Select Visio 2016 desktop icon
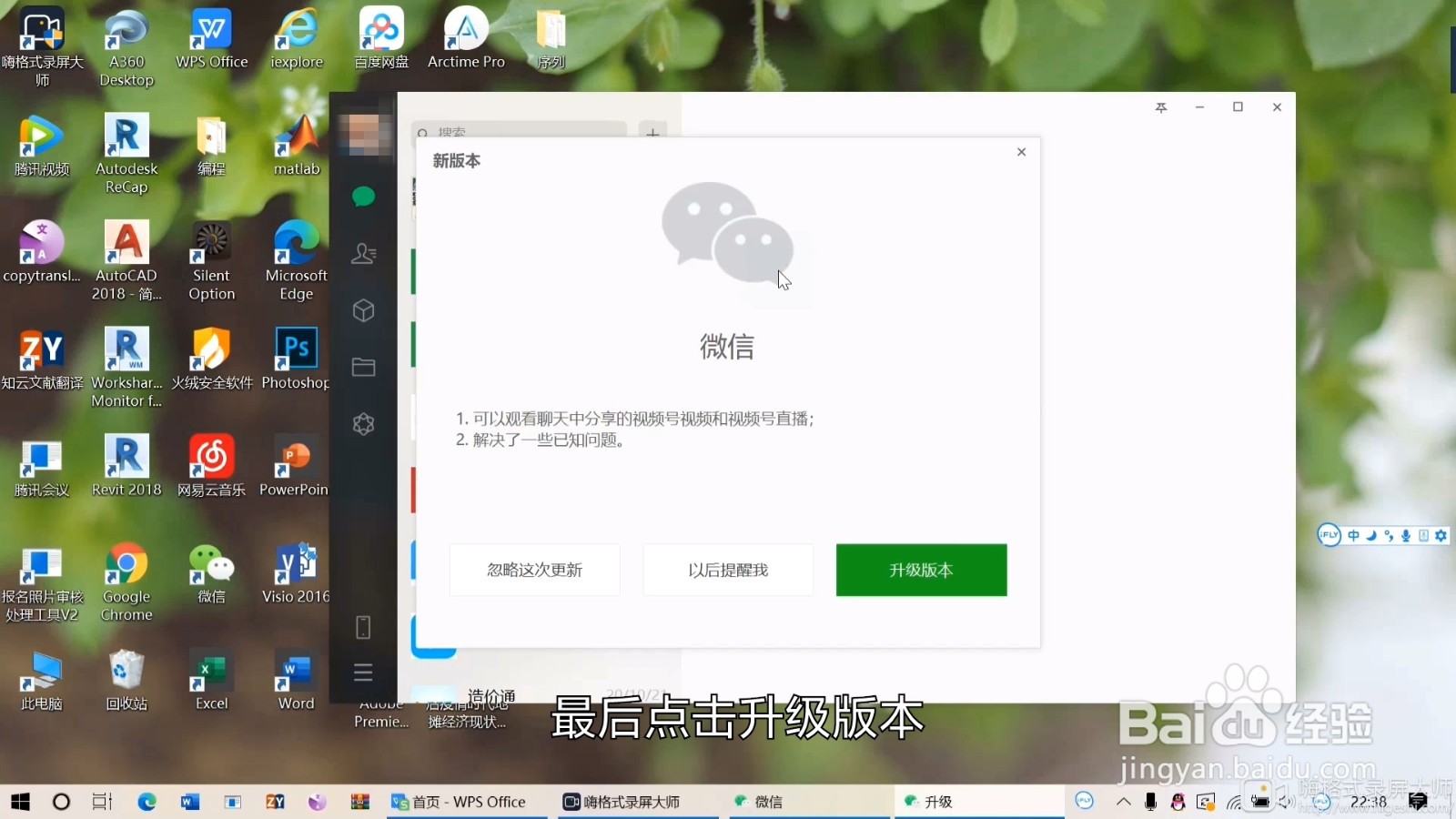This screenshot has width=1456, height=819. (x=296, y=574)
